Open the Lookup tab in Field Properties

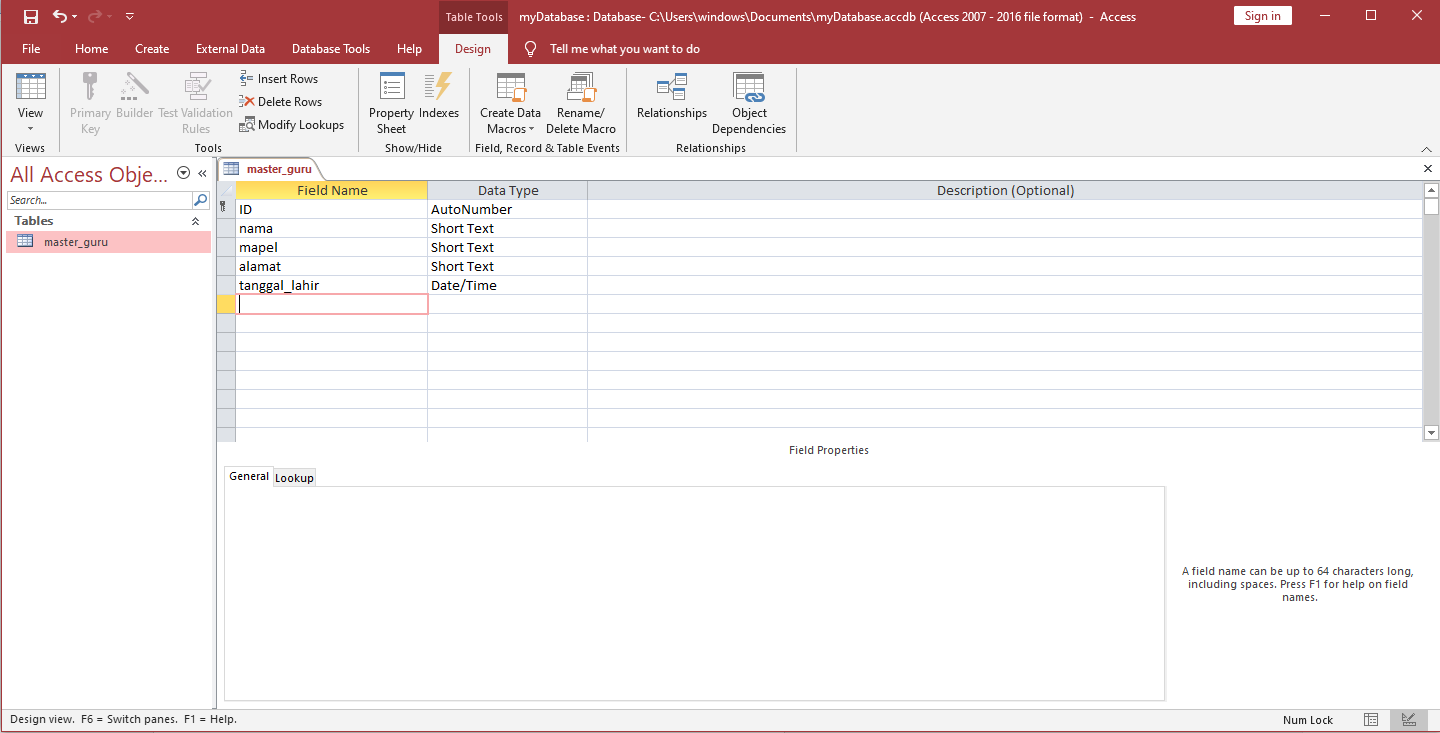click(294, 477)
